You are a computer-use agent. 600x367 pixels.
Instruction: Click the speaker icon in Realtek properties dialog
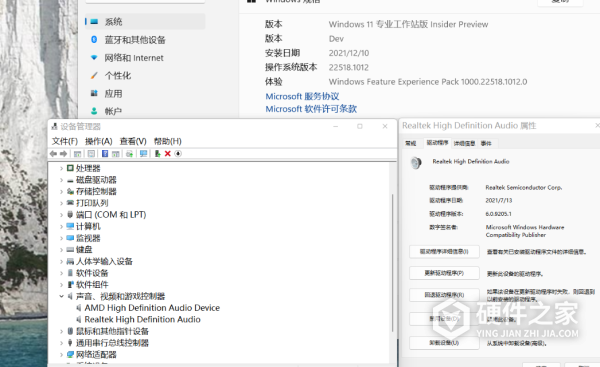point(416,163)
